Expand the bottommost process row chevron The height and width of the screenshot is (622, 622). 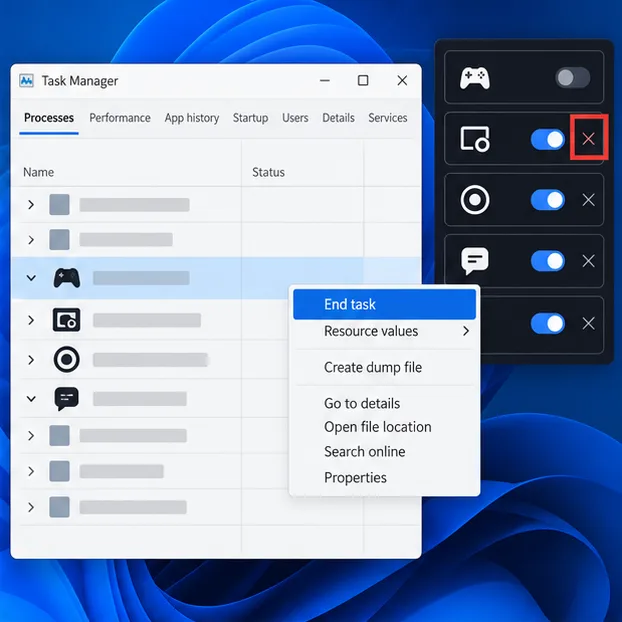point(31,507)
